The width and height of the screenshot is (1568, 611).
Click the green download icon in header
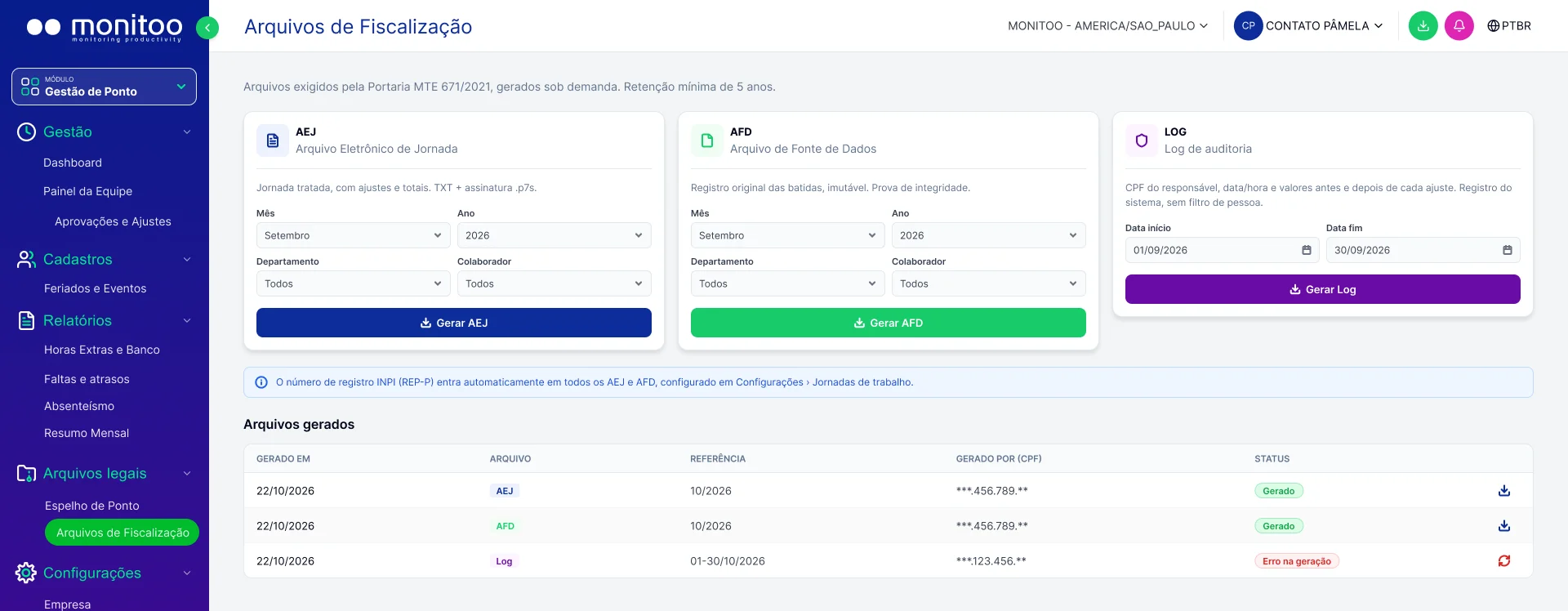tap(1423, 26)
